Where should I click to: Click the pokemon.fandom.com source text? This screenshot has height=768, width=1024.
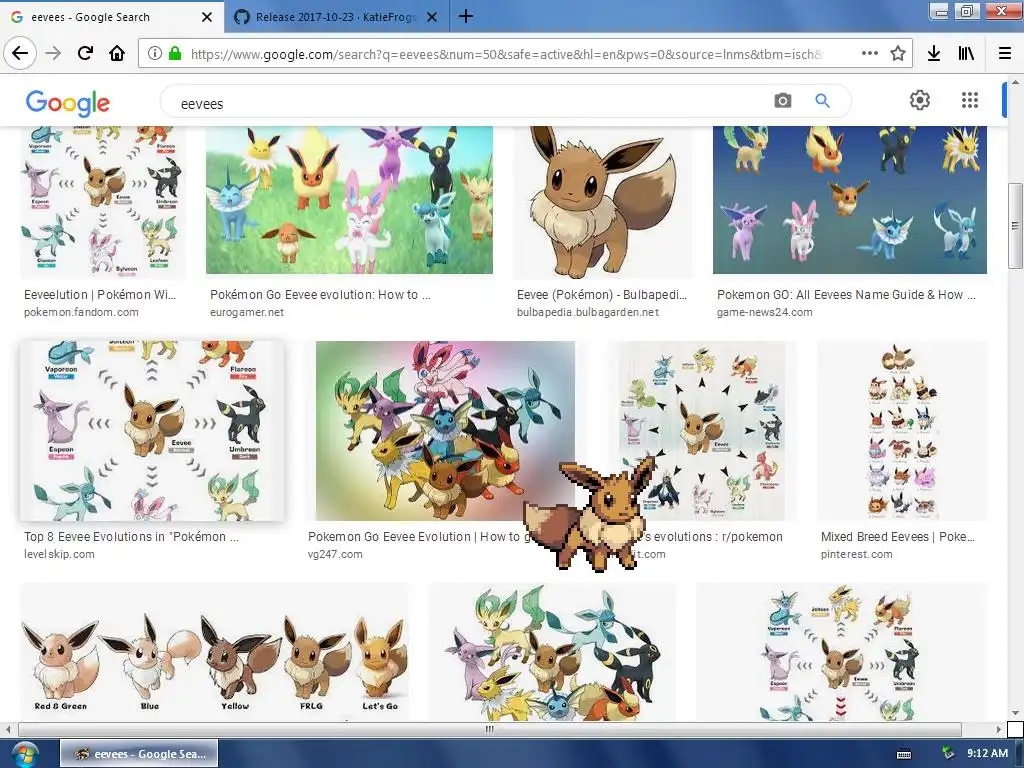(81, 312)
